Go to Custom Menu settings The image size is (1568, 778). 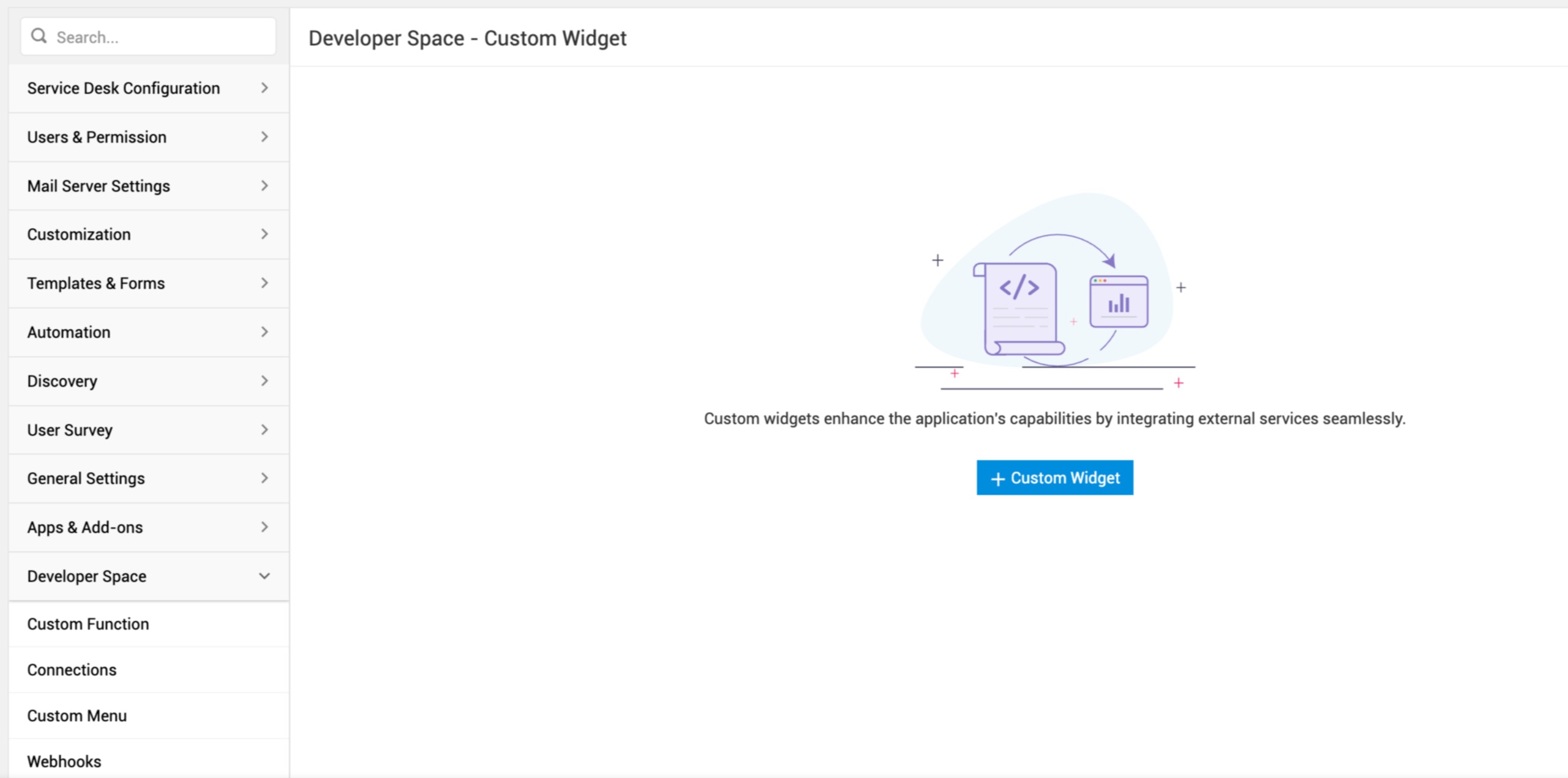pos(77,716)
